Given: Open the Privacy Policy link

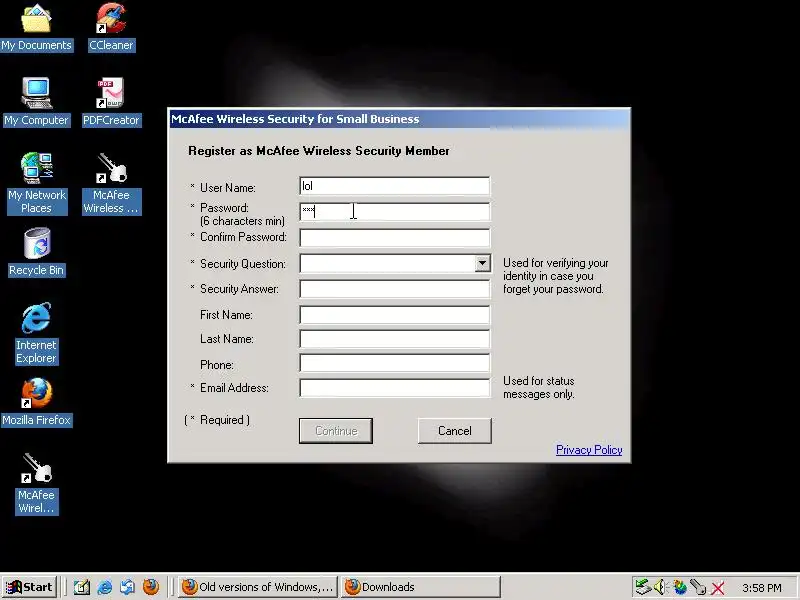Looking at the screenshot, I should pyautogui.click(x=589, y=449).
